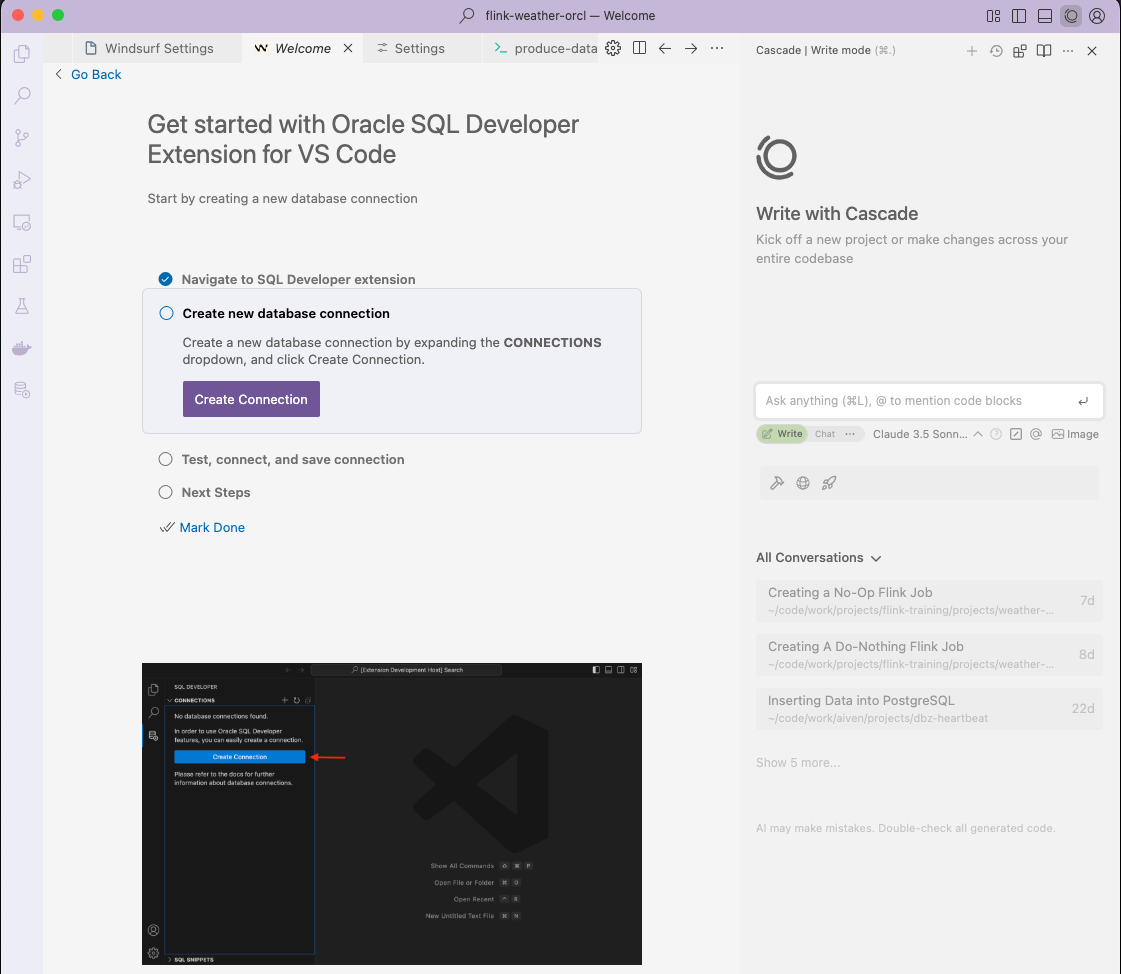Open the Docker panel from sidebar

pos(22,349)
